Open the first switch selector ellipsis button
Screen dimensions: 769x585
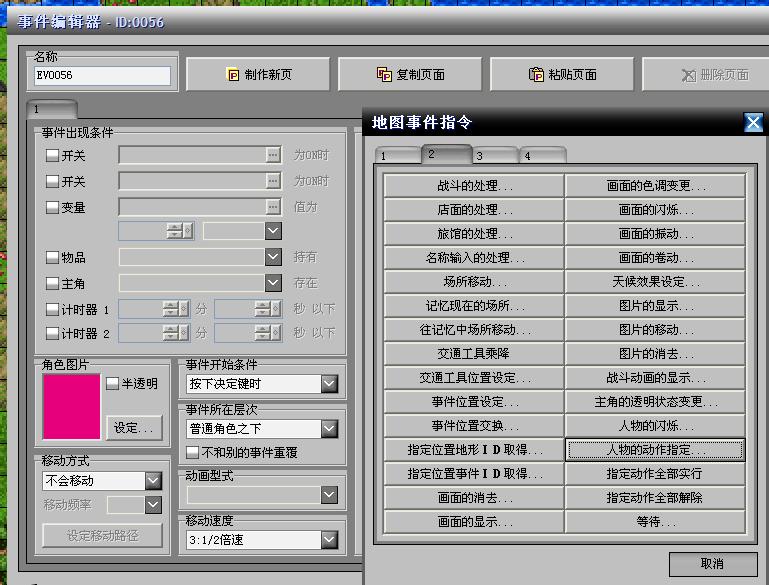click(273, 155)
